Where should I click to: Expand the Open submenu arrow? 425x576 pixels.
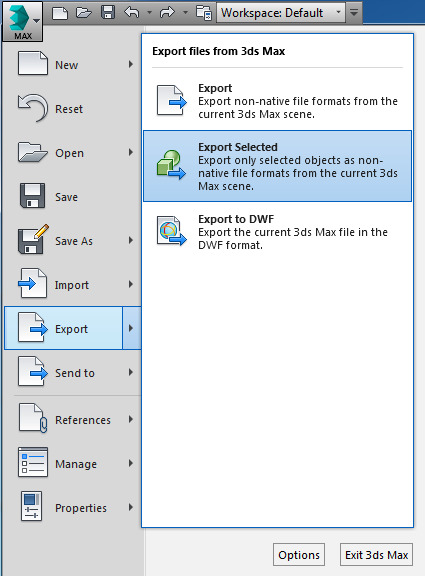[131, 152]
